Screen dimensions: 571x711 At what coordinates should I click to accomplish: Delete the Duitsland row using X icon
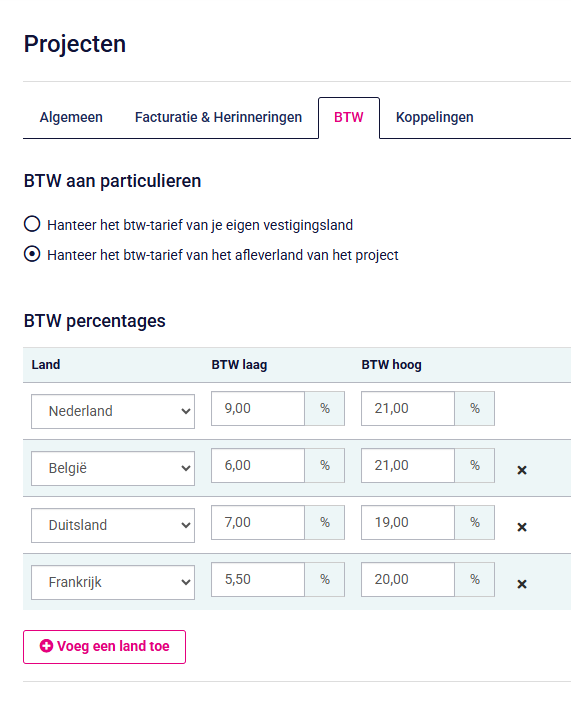[x=522, y=527]
